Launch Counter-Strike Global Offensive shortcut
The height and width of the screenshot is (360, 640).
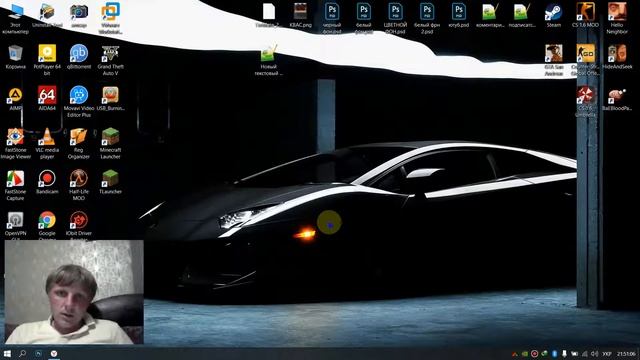coord(585,60)
